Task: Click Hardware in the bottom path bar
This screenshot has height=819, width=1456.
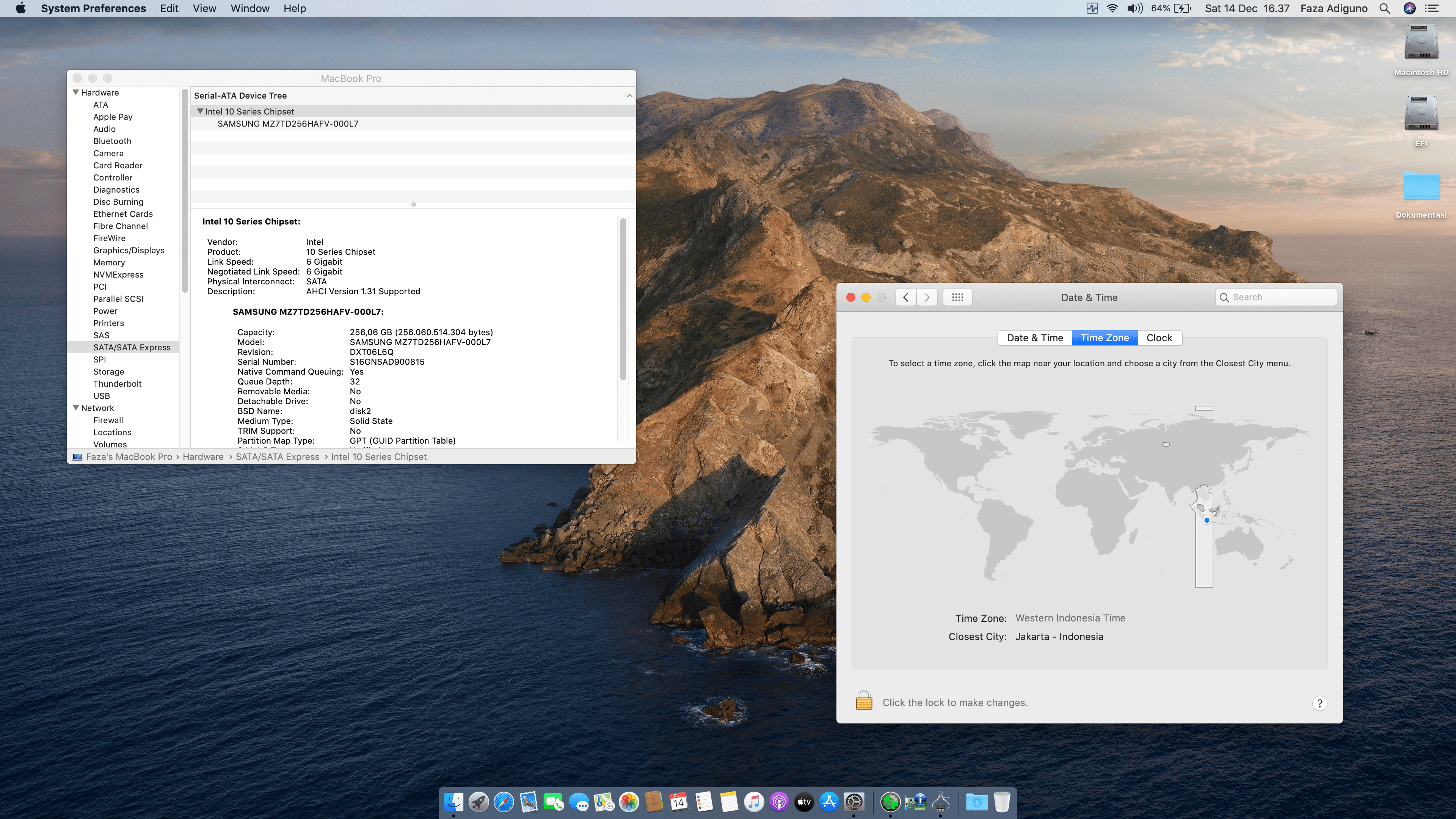Action: [x=203, y=457]
